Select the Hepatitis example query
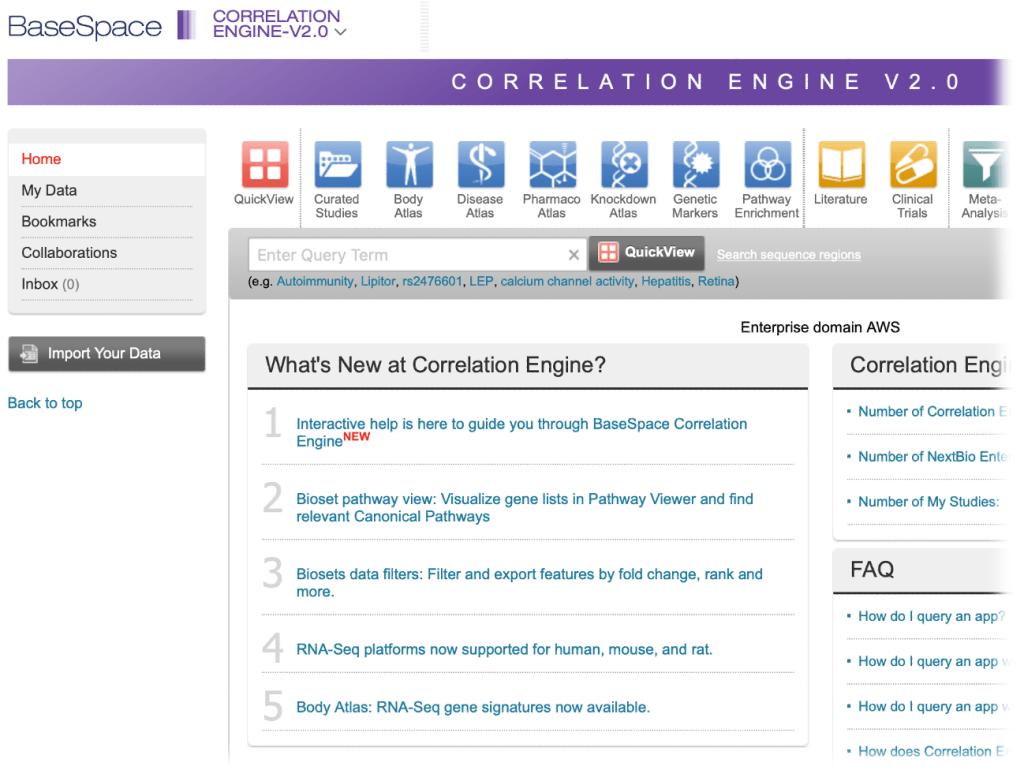 point(665,281)
